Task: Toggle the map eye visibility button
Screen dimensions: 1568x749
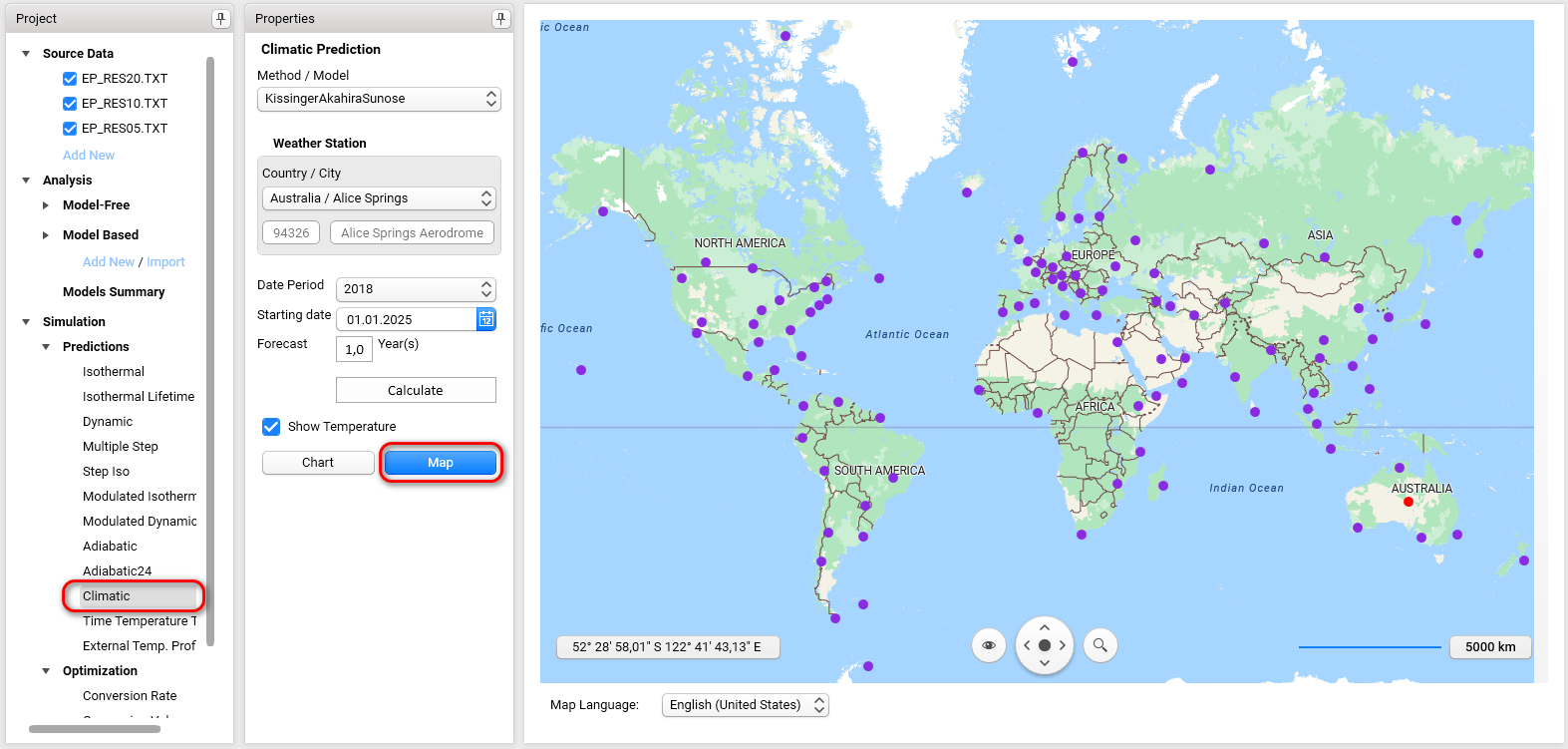Action: pos(989,645)
